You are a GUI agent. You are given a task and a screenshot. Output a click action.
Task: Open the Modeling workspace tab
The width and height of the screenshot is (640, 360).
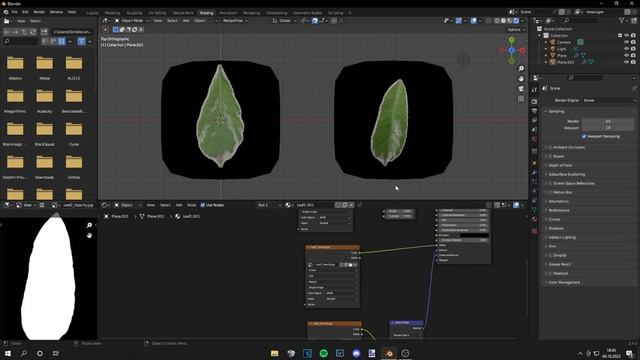click(112, 13)
